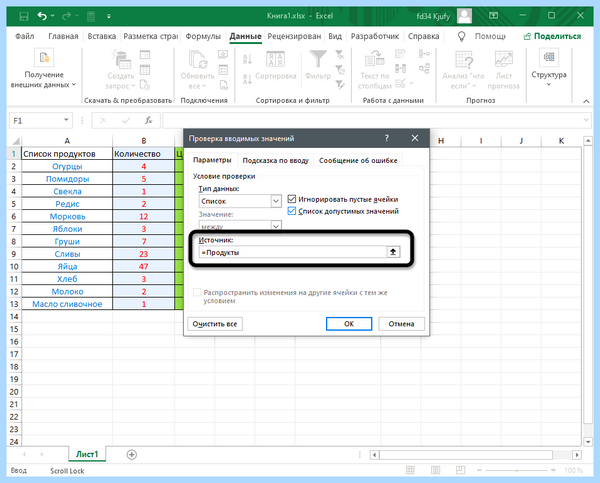
Task: Click the Sort Z to A icon
Action: click(247, 79)
